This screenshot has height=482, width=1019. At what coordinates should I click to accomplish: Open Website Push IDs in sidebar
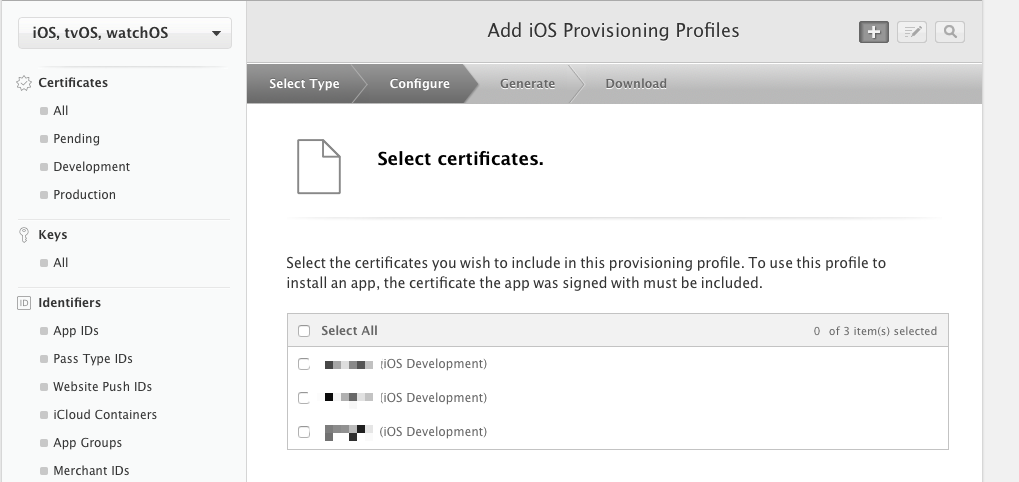pyautogui.click(x=102, y=387)
